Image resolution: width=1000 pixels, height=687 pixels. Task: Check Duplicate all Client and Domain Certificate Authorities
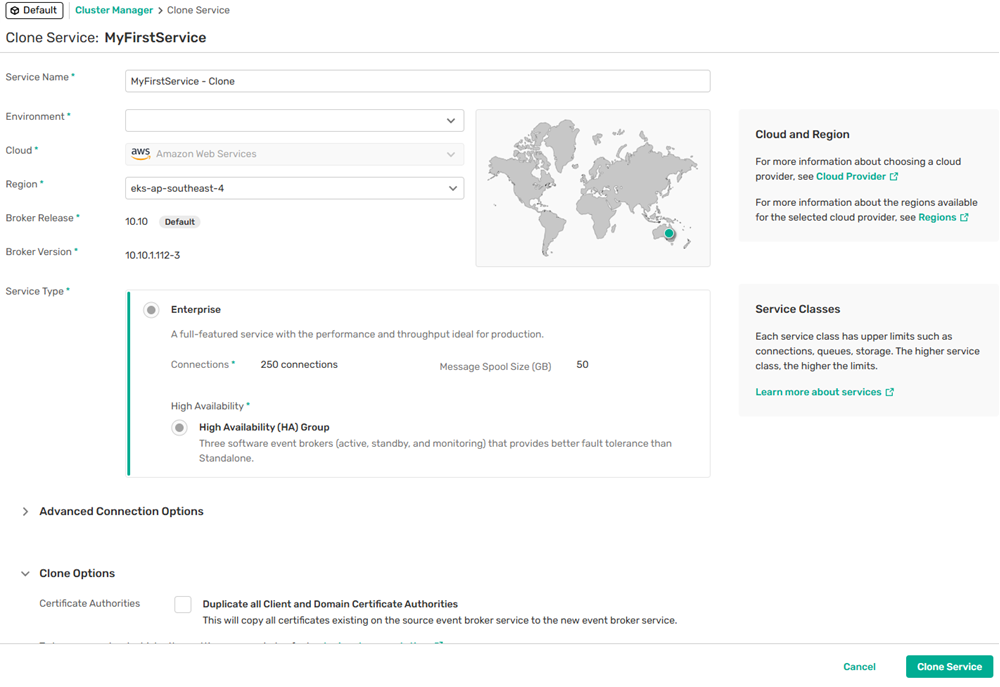182,604
